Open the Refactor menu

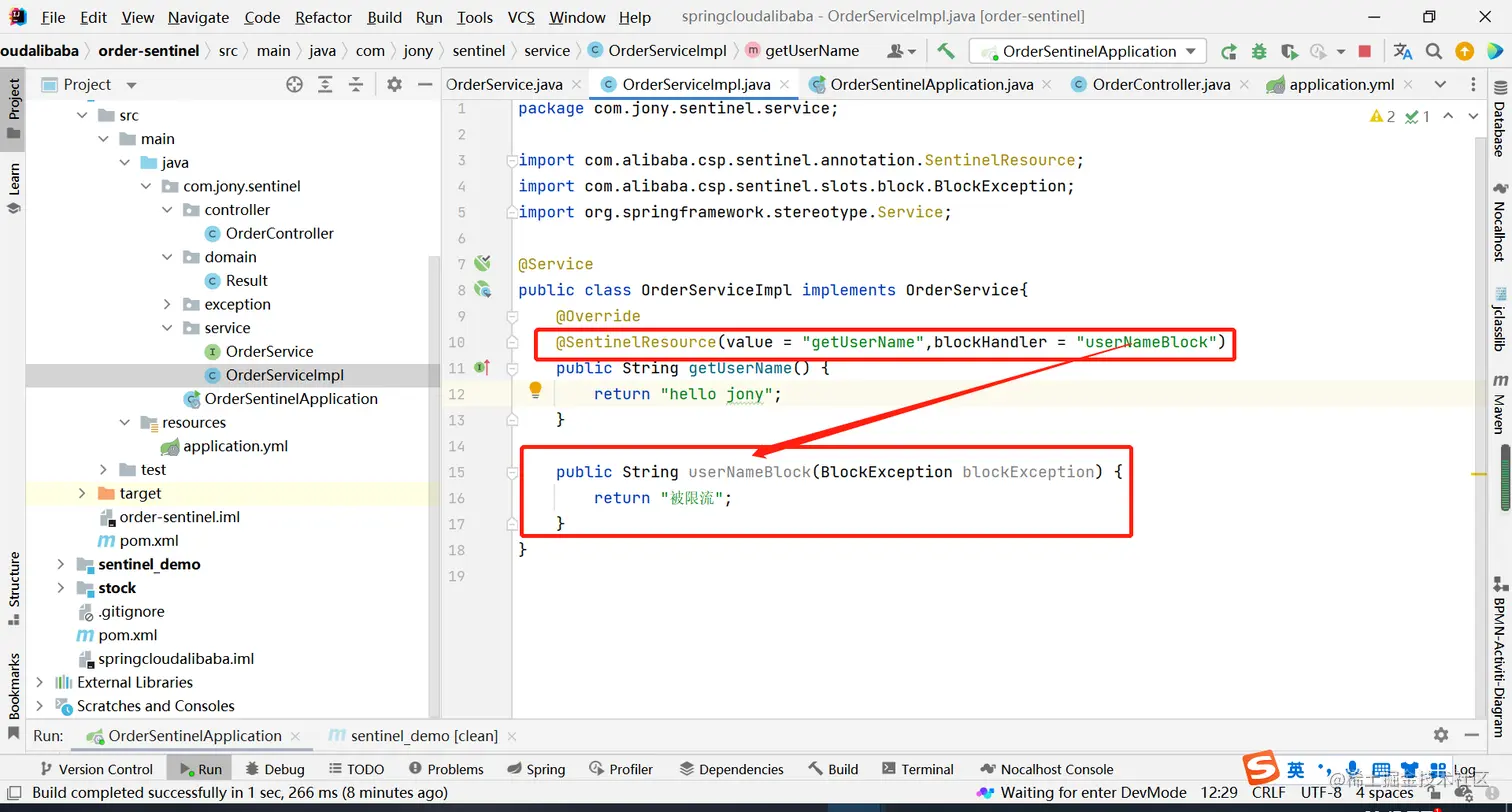[x=323, y=17]
